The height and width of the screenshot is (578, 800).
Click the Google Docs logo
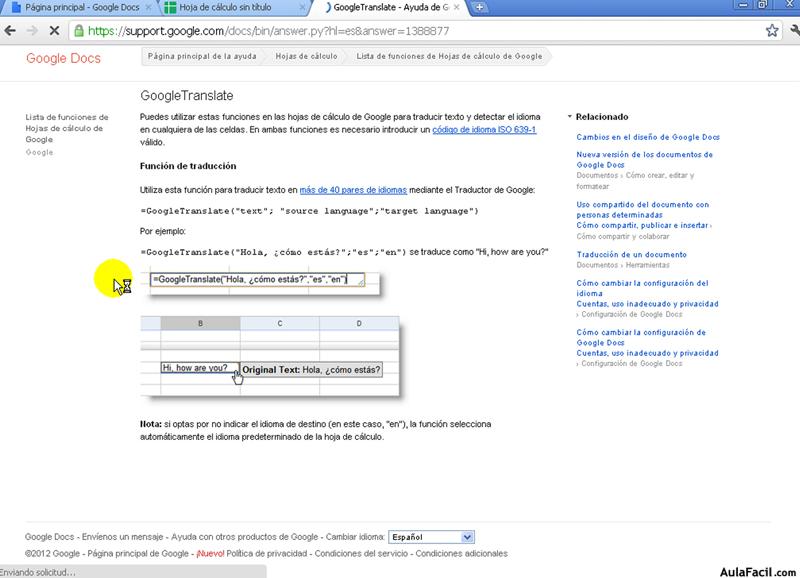[63, 58]
